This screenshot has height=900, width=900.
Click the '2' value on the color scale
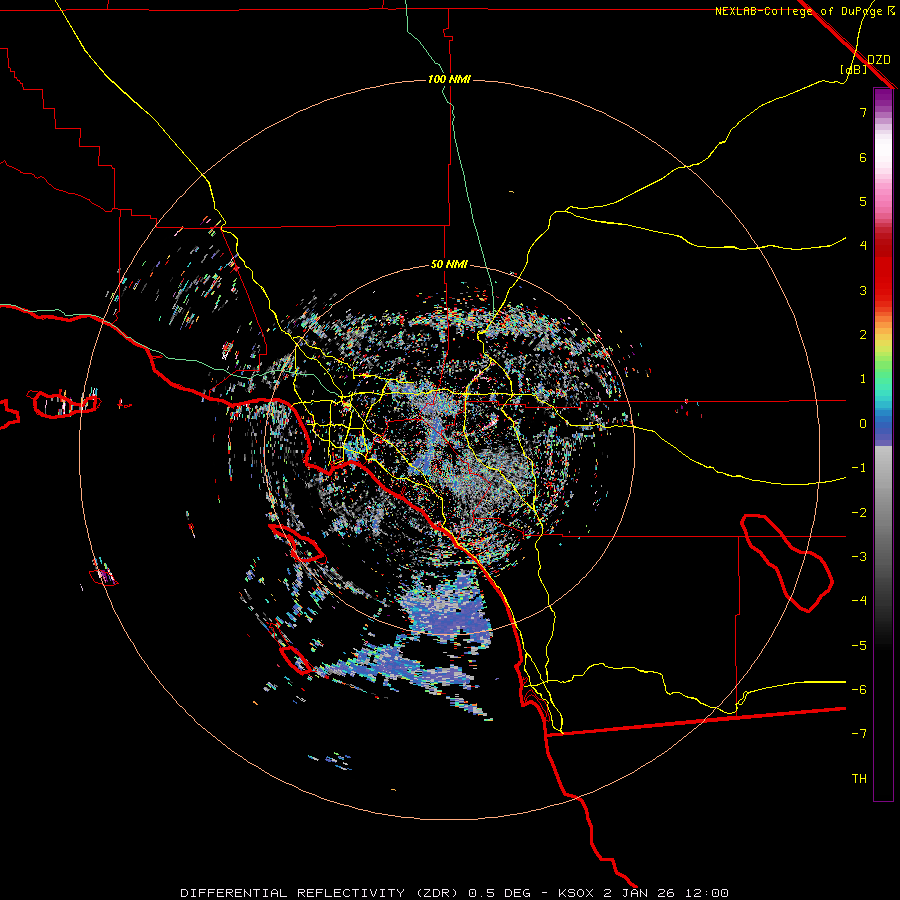pos(863,335)
